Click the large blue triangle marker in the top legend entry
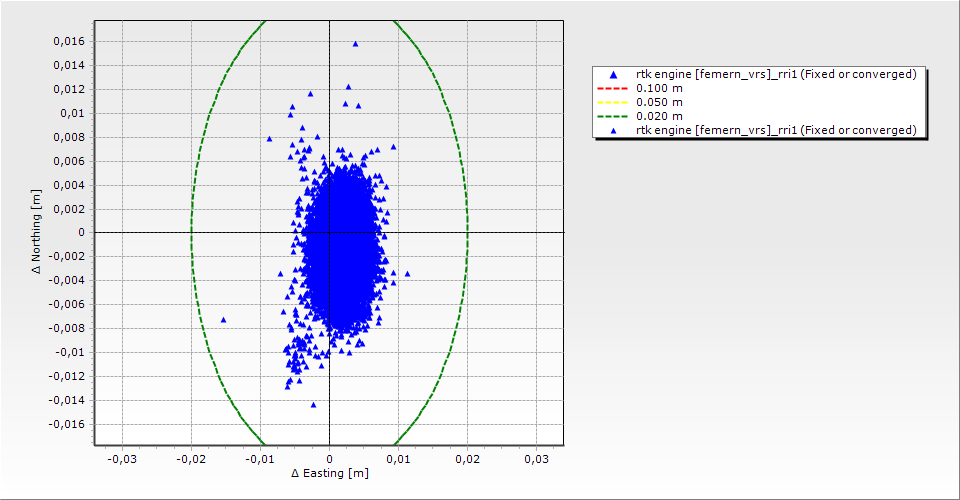The width and height of the screenshot is (960, 500). tap(613, 75)
